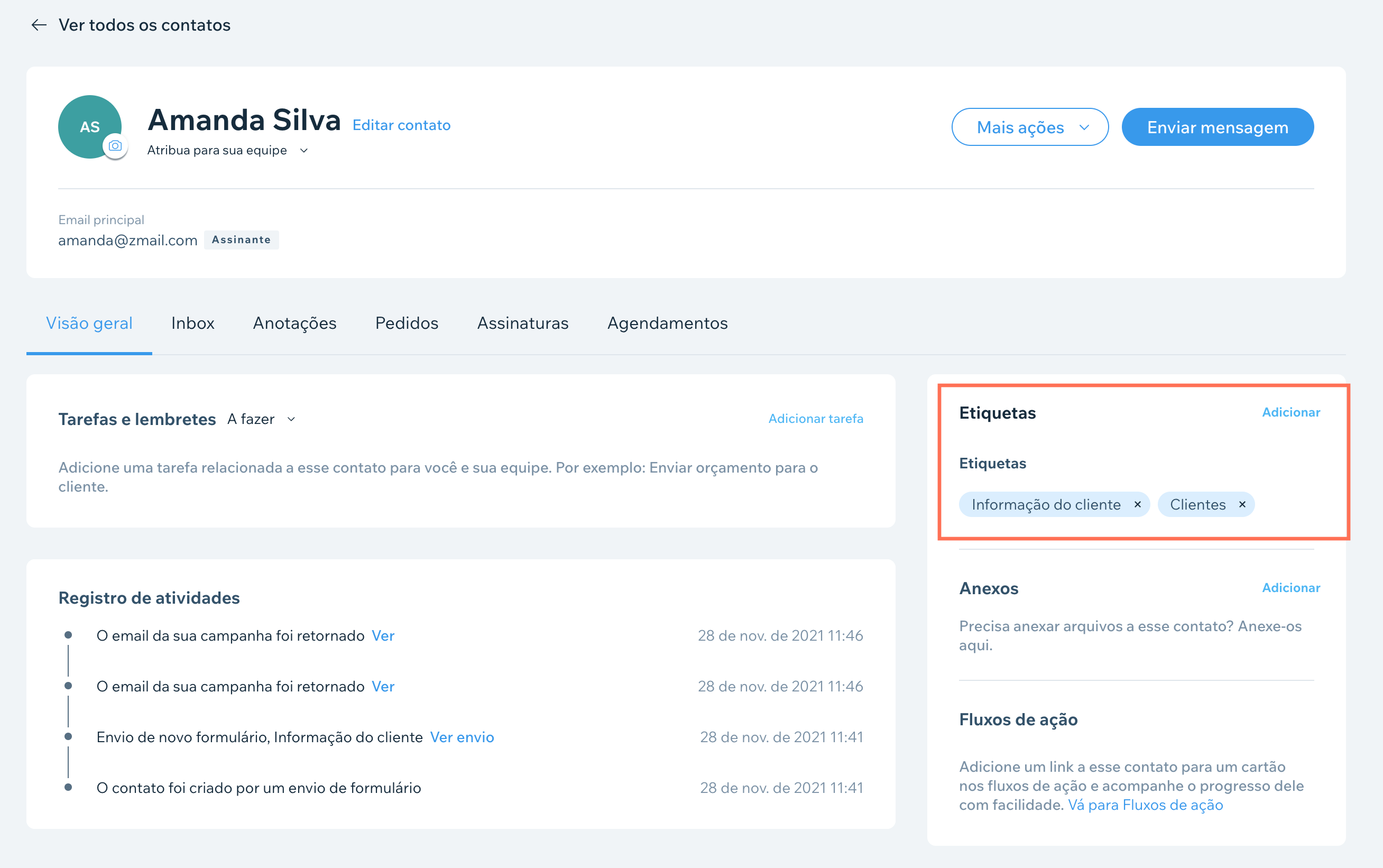
Task: Click the 'Amanda Silva' contact name
Action: click(244, 120)
